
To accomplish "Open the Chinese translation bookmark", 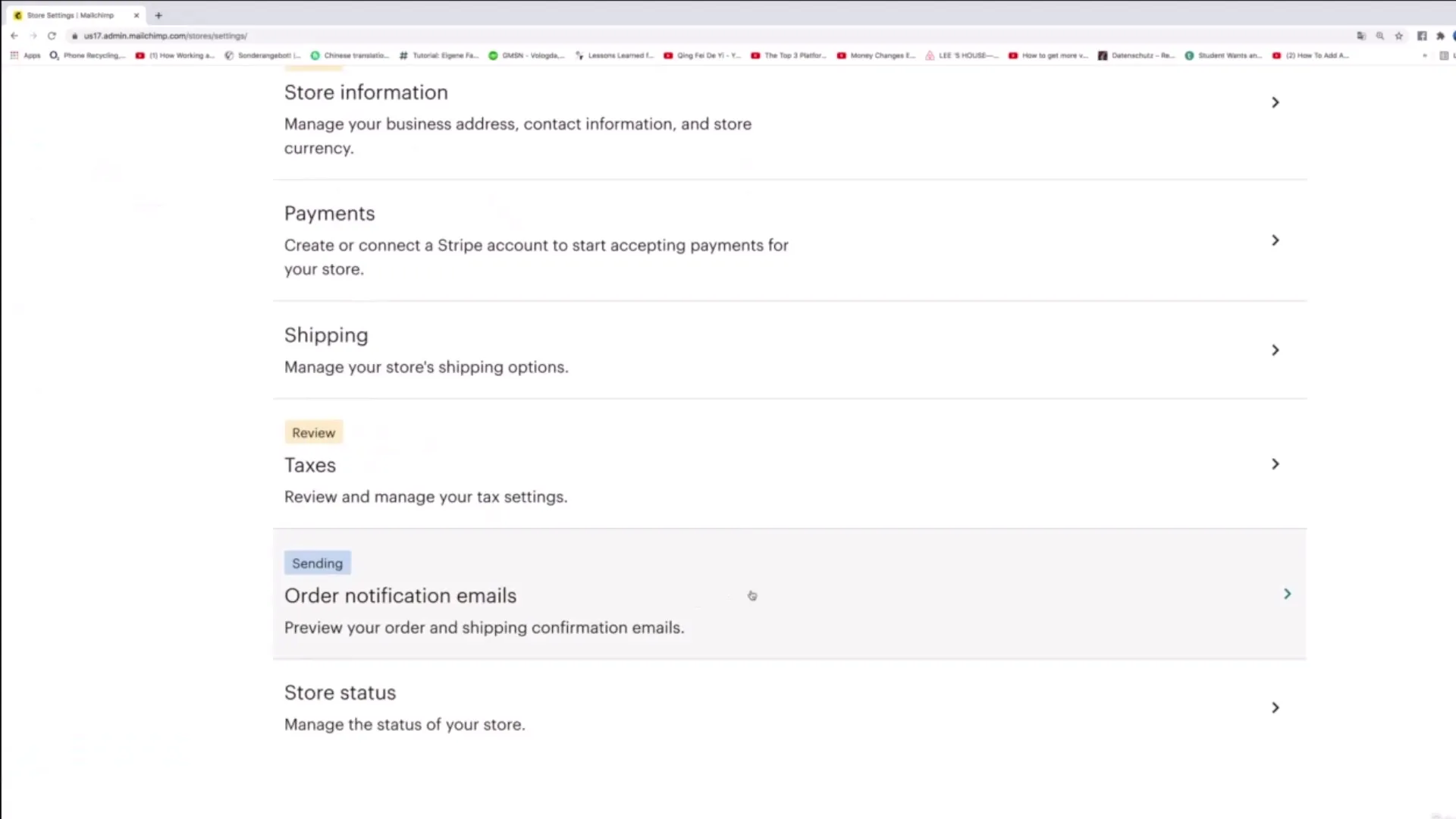I will (x=350, y=55).
